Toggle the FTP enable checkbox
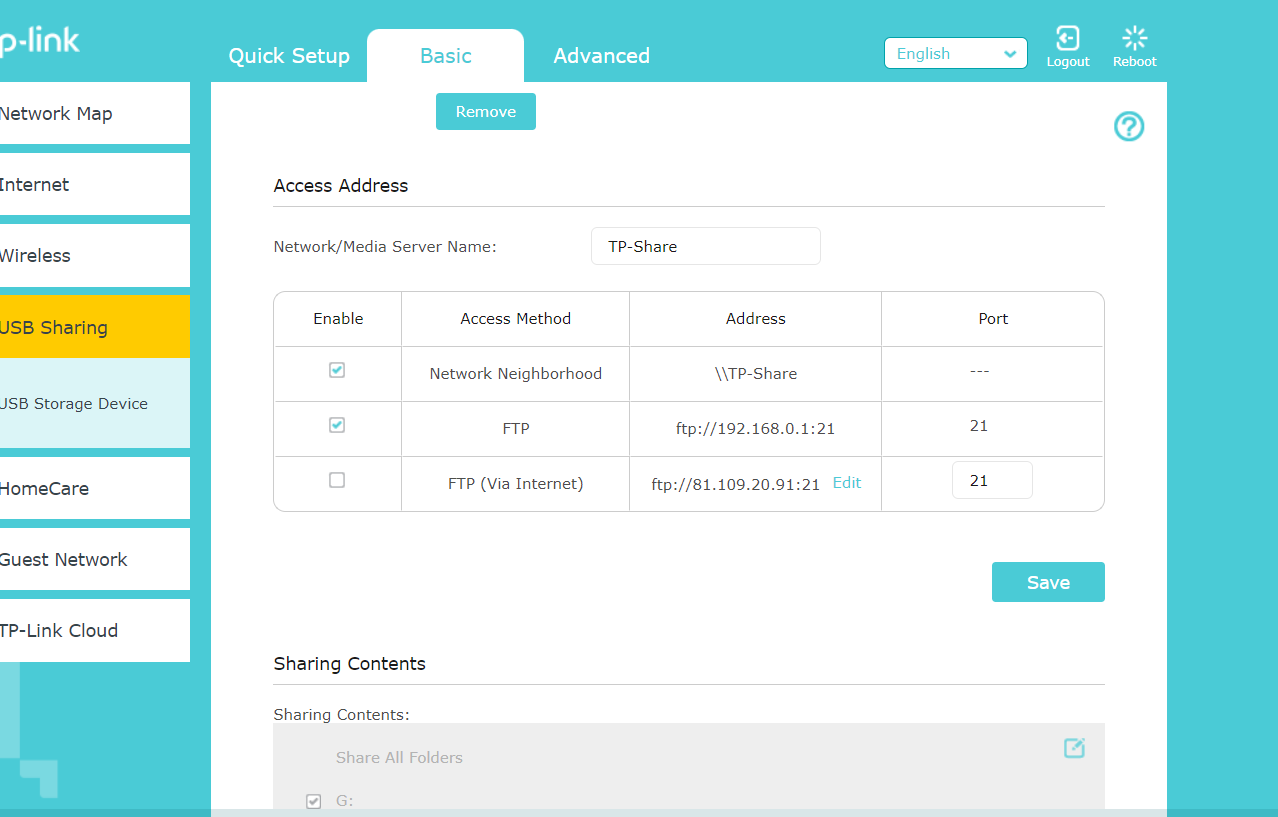 pos(337,425)
